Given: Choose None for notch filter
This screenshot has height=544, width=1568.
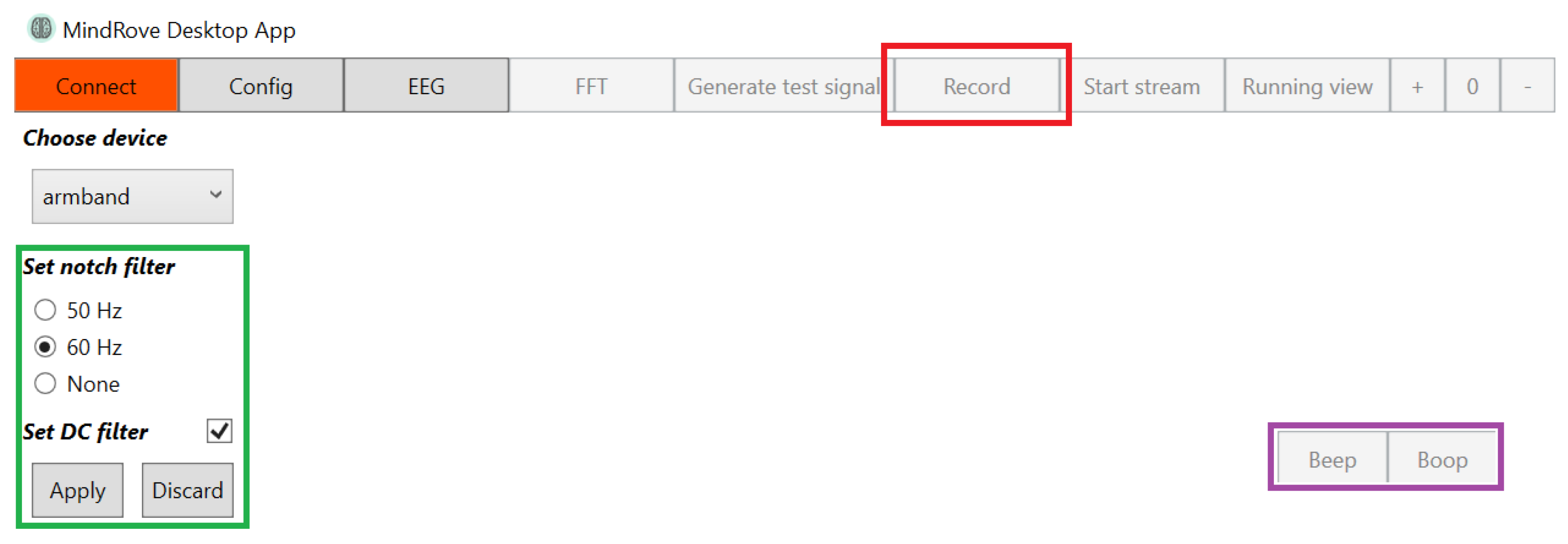Looking at the screenshot, I should (x=46, y=383).
